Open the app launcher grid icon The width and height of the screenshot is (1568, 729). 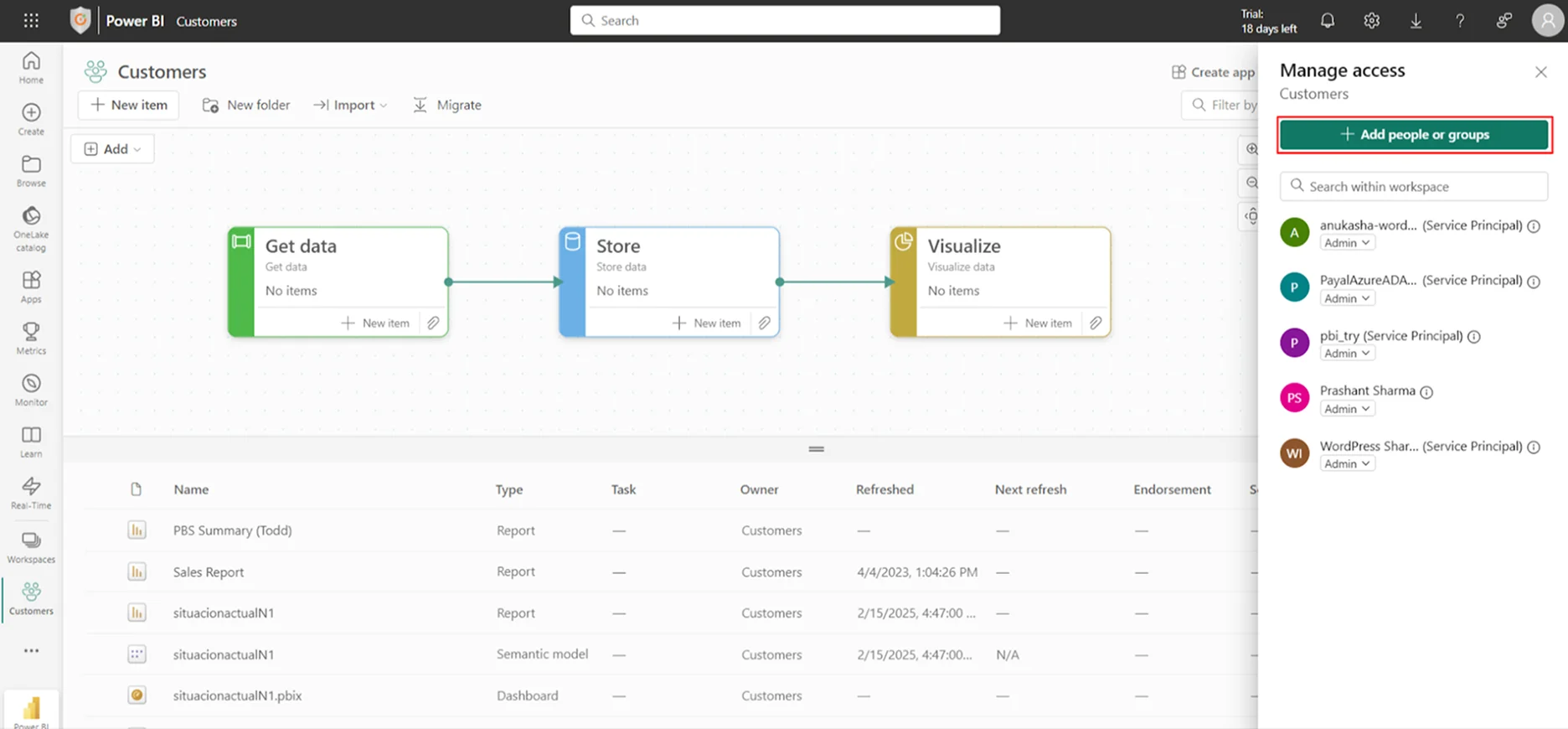[x=31, y=21]
